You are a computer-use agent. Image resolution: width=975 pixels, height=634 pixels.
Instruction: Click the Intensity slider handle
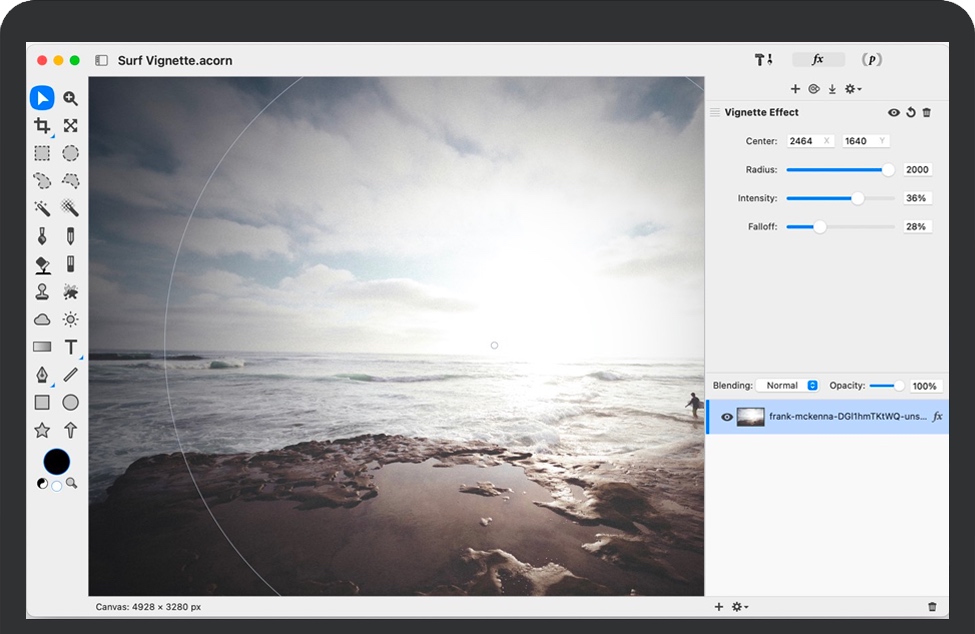[x=857, y=198]
